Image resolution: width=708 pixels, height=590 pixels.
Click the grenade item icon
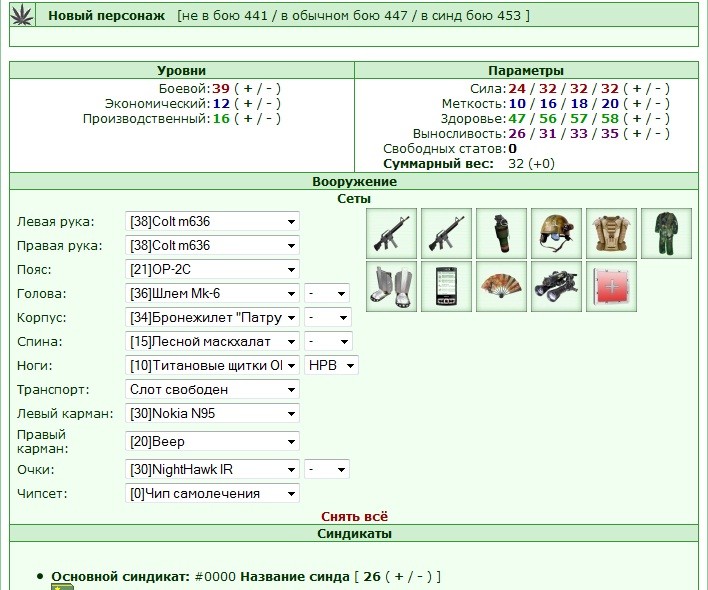click(x=501, y=233)
